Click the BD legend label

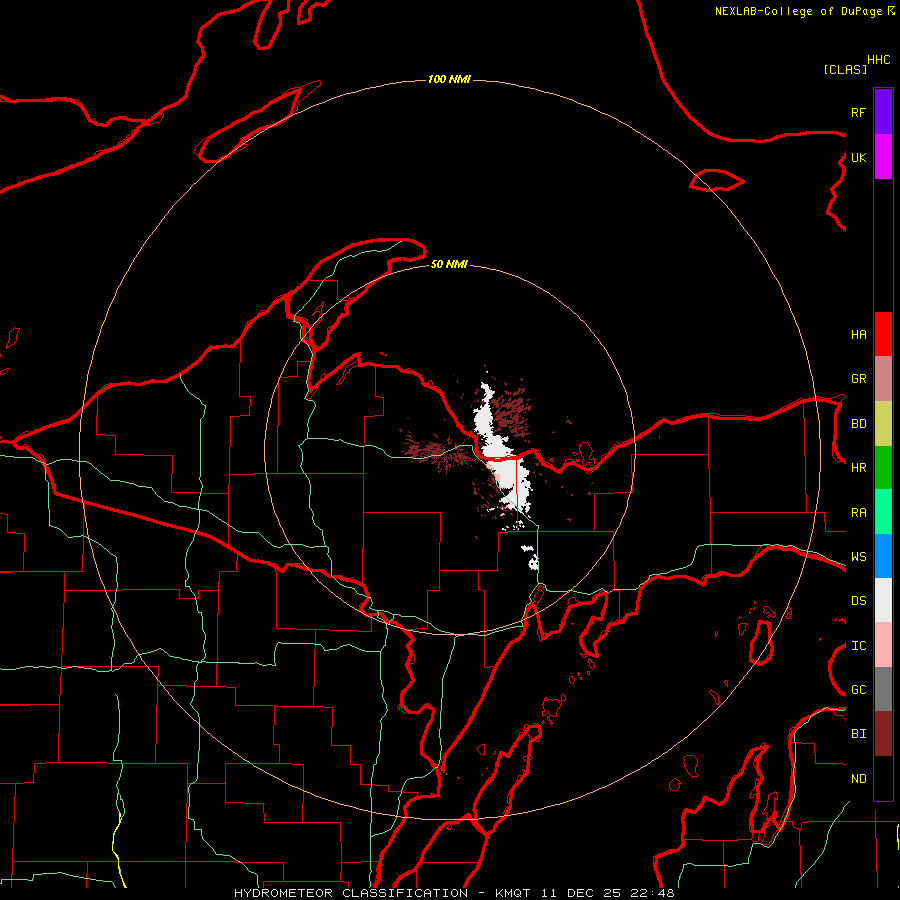tap(858, 424)
